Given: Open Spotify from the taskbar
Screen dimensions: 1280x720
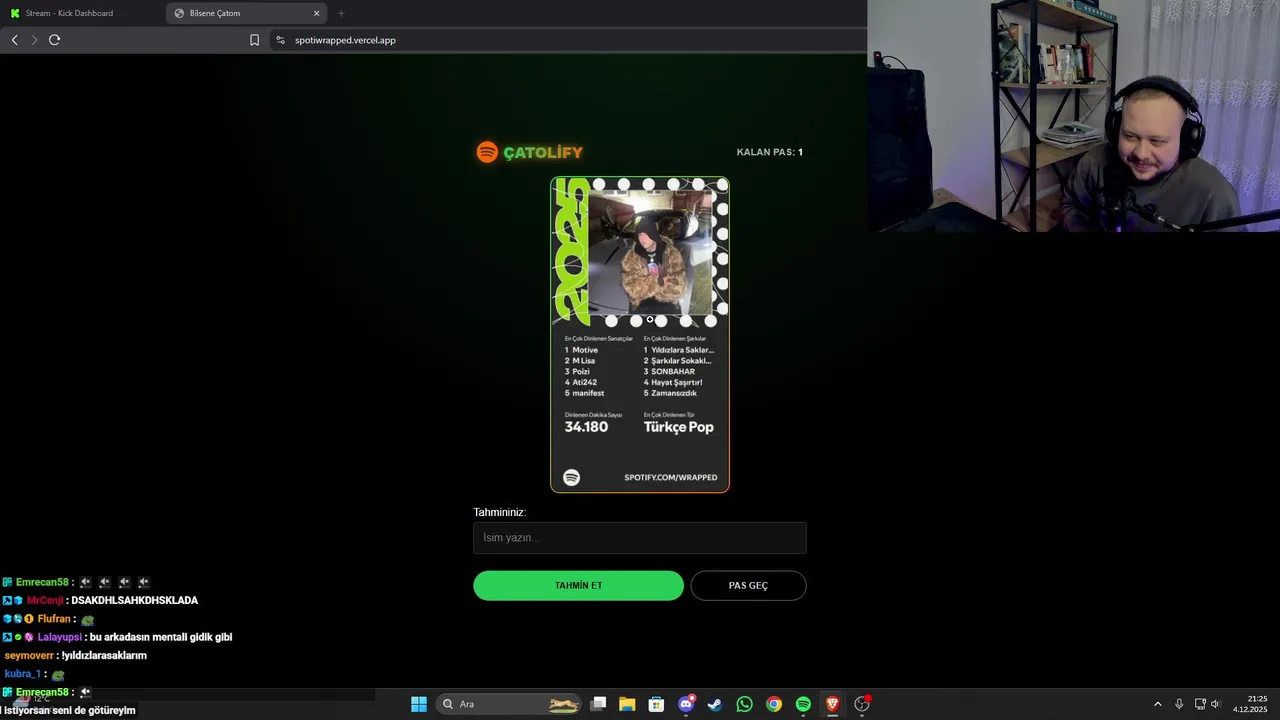Looking at the screenshot, I should [x=803, y=704].
